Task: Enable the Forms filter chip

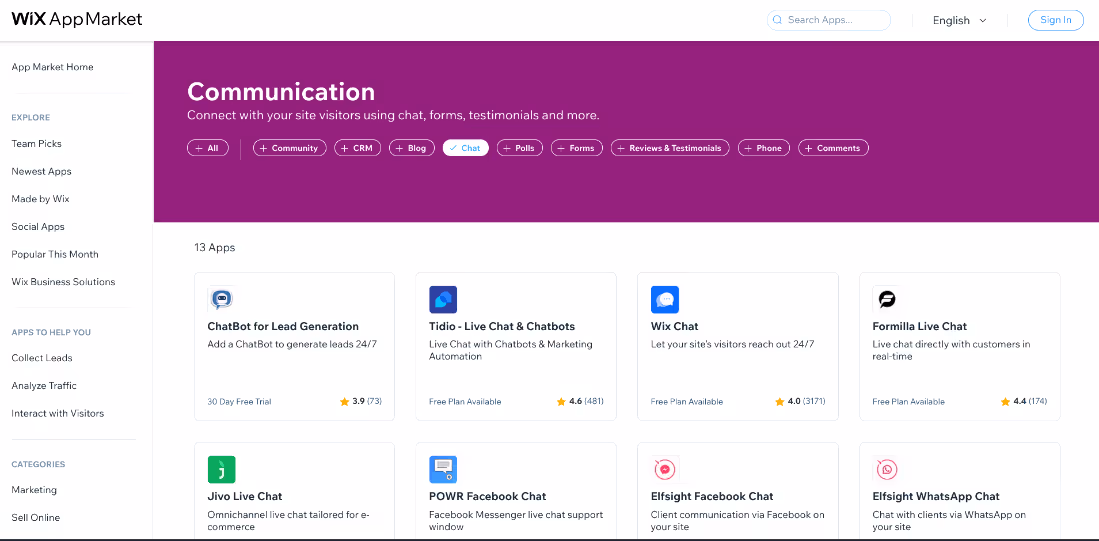Action: 577,148
